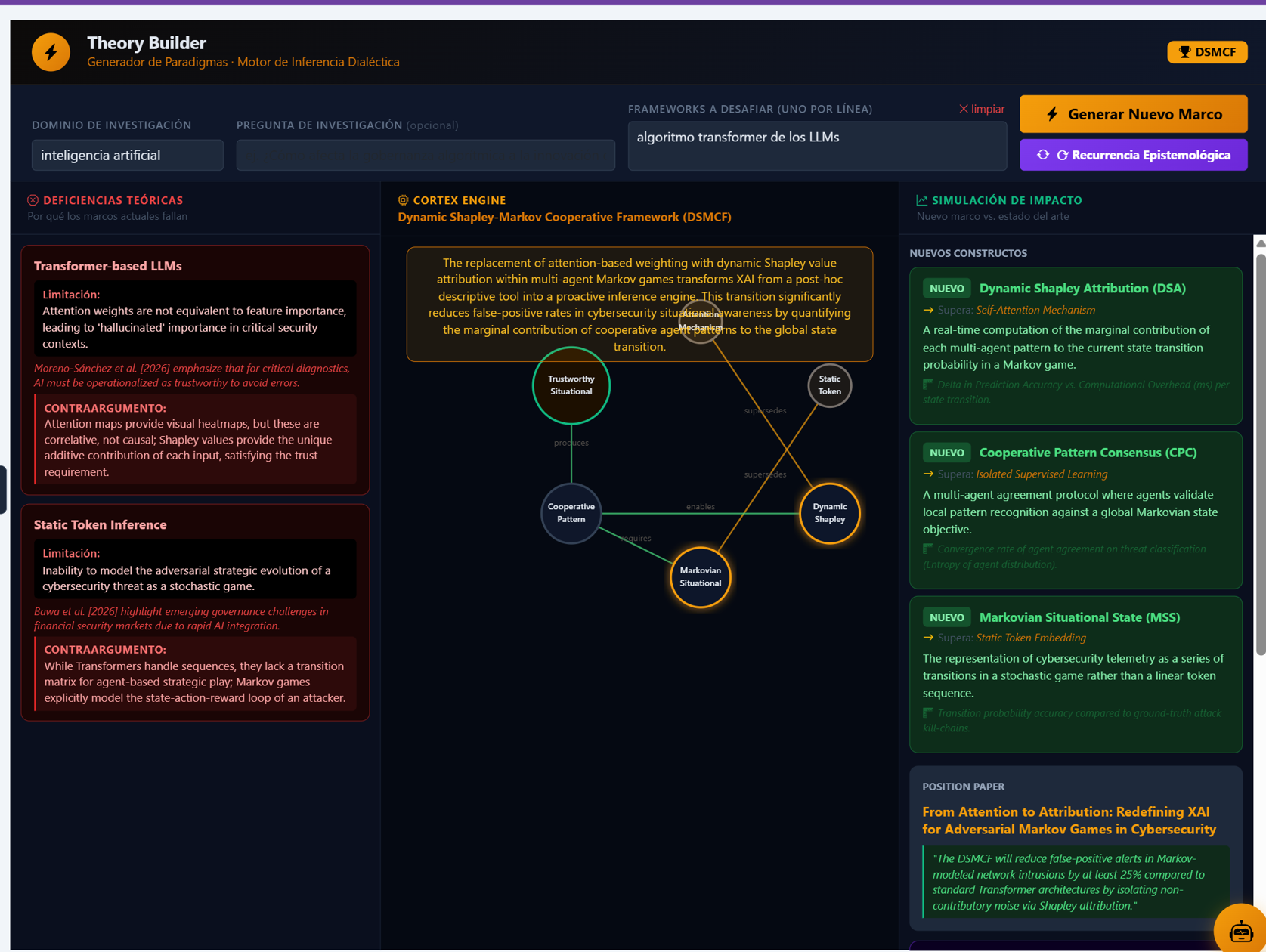Click the Transformer-based LLMs card heading
The image size is (1266, 952).
(107, 266)
